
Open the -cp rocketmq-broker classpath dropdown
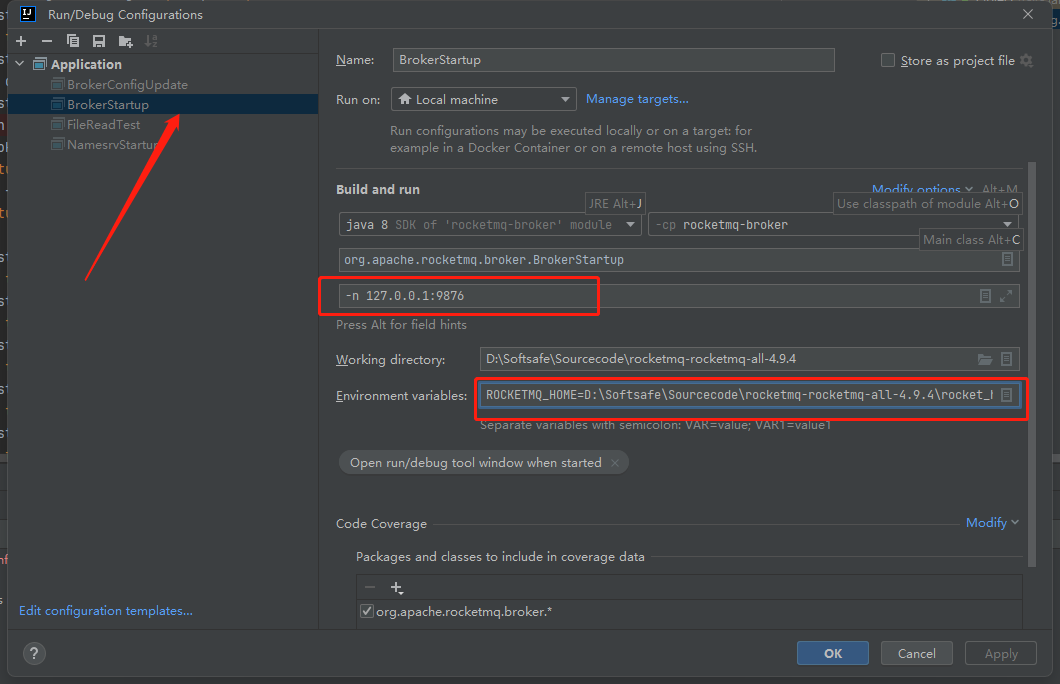833,224
